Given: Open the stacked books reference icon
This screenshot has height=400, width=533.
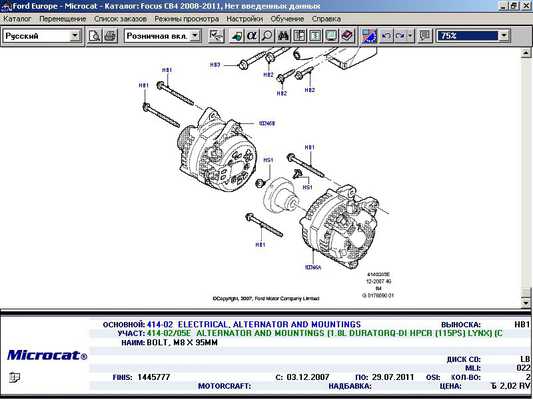Looking at the screenshot, I should pyautogui.click(x=347, y=35).
